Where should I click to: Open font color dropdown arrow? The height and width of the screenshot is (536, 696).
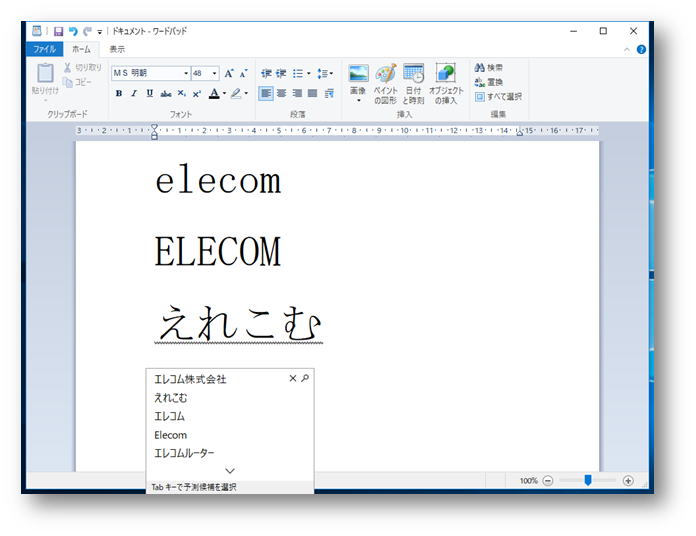click(x=224, y=93)
